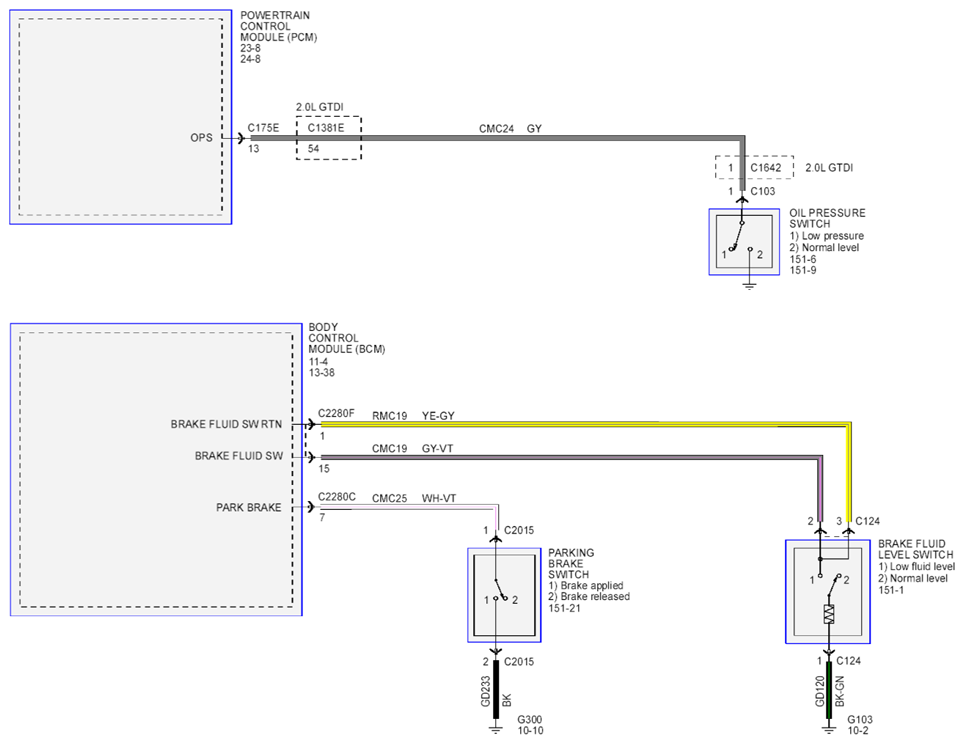
Task: Click the G103 ground symbol
Action: pyautogui.click(x=829, y=728)
